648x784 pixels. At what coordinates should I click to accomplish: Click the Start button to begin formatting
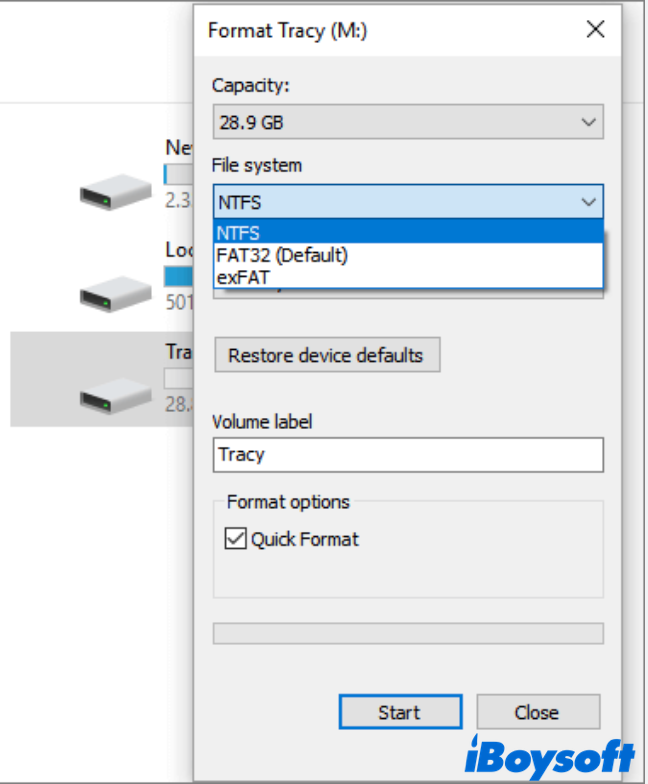tap(400, 712)
